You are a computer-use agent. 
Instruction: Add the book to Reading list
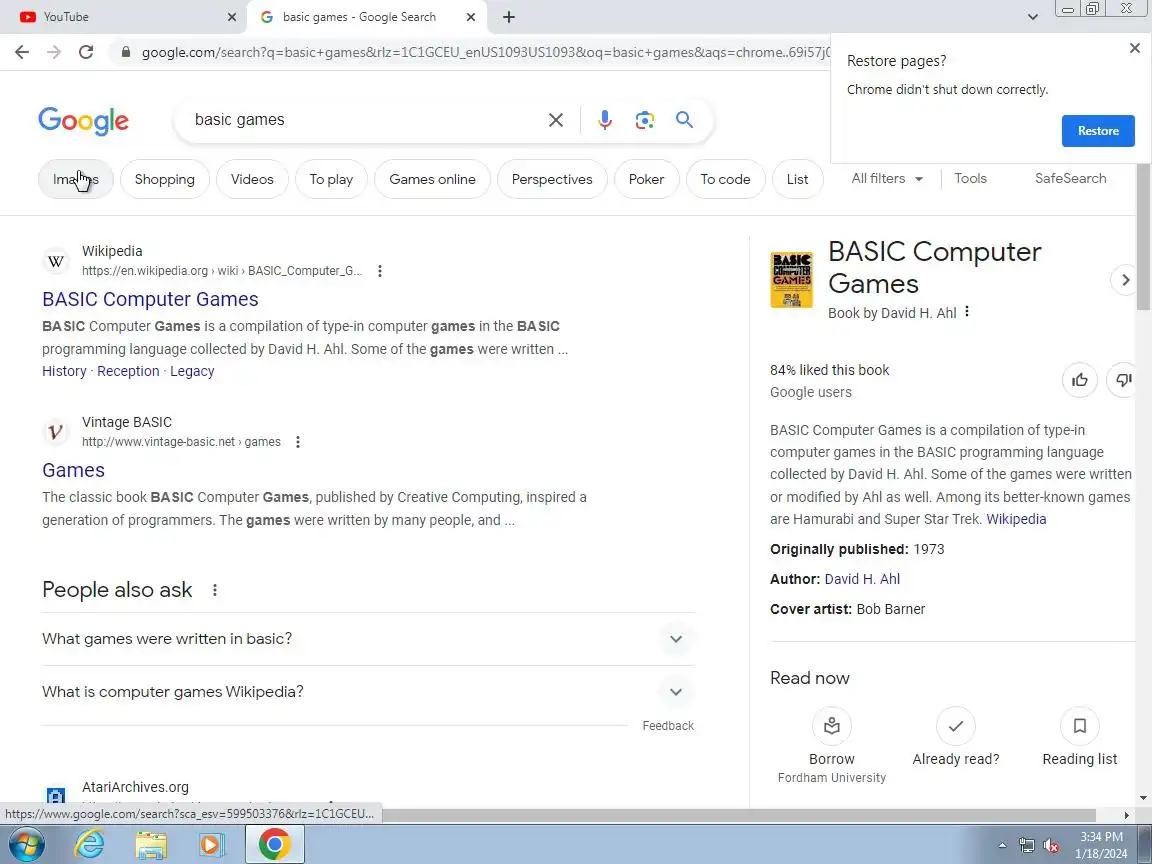1080,726
